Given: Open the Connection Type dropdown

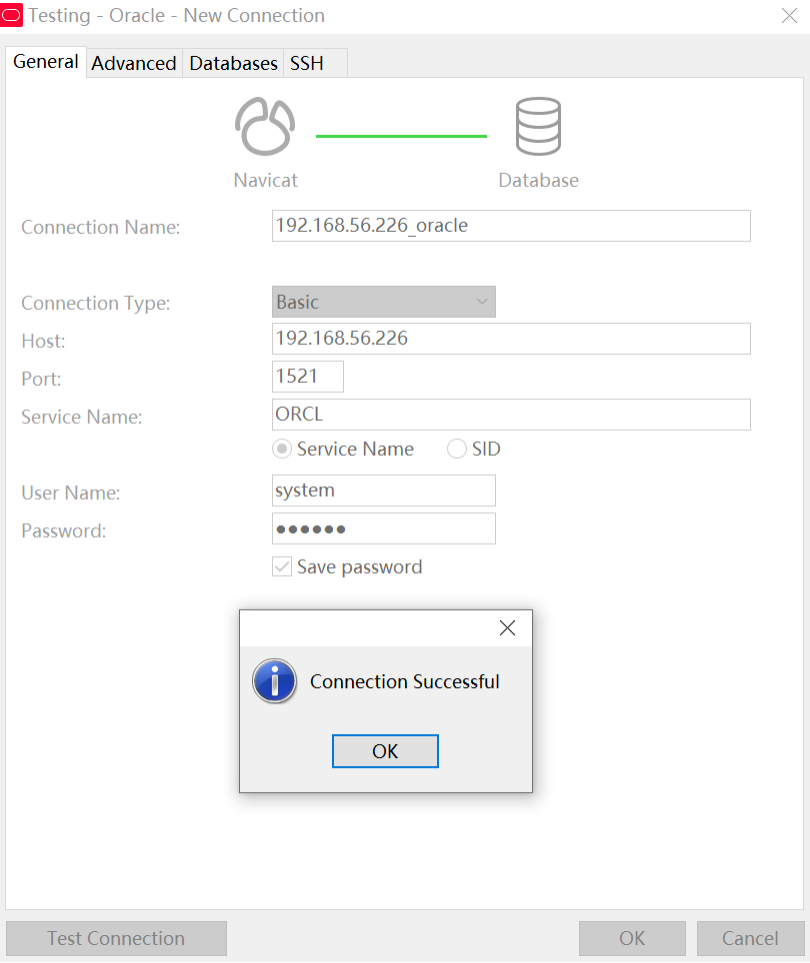Looking at the screenshot, I should point(384,302).
